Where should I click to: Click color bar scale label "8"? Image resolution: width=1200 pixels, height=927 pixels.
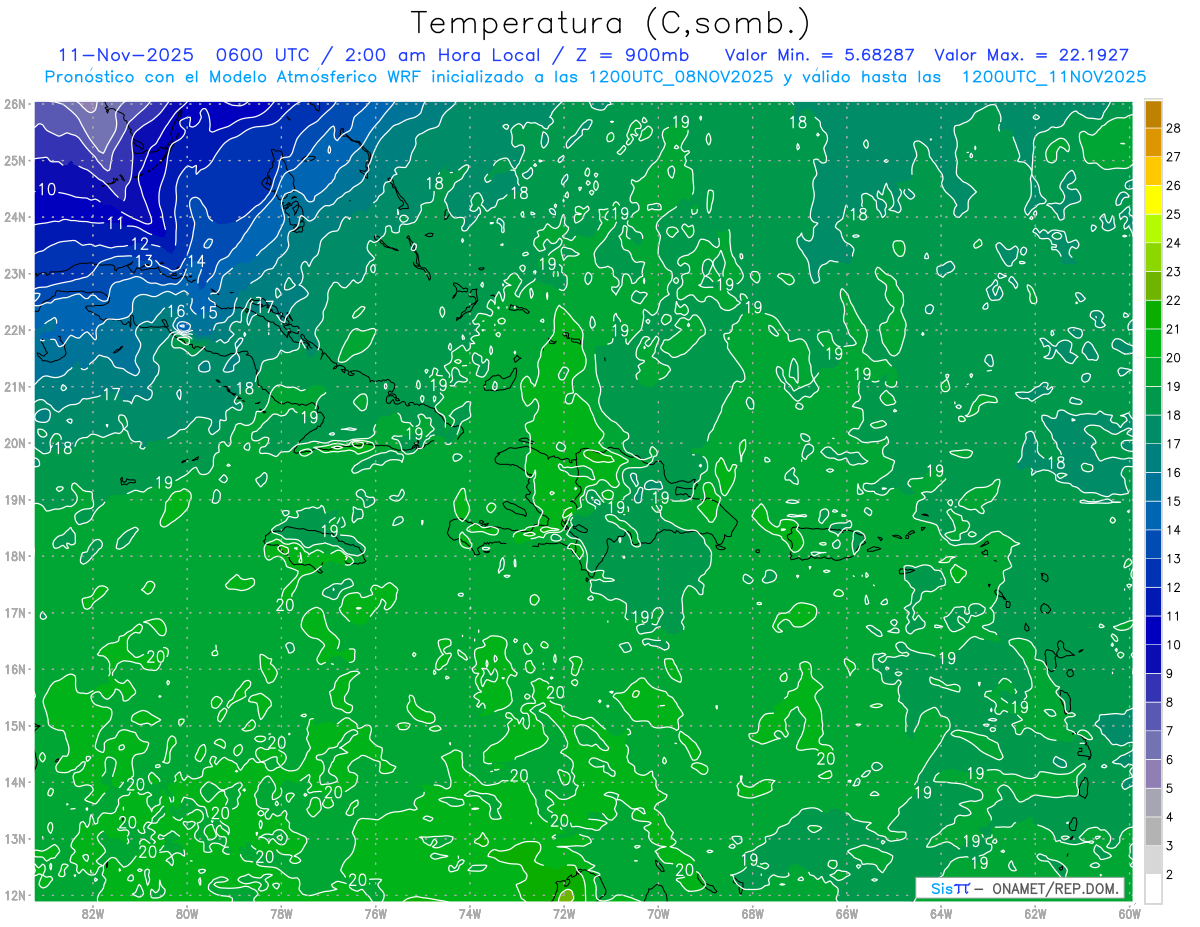pos(1170,702)
